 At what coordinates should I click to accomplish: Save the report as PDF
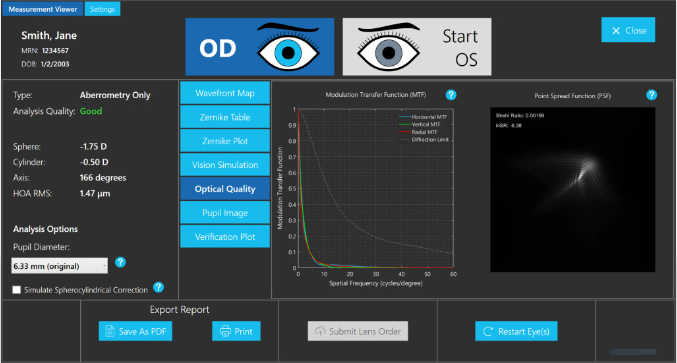[x=136, y=331]
